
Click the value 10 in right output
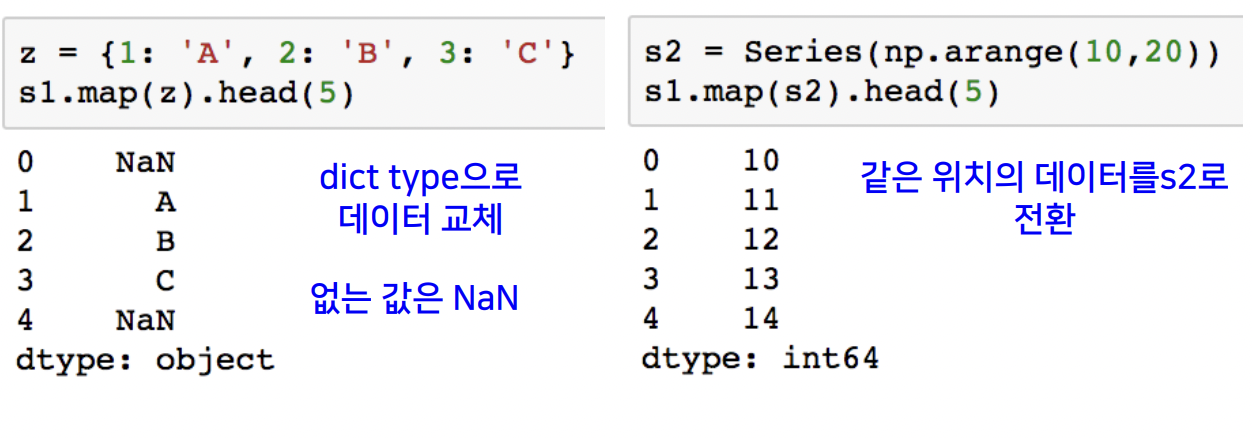761,160
